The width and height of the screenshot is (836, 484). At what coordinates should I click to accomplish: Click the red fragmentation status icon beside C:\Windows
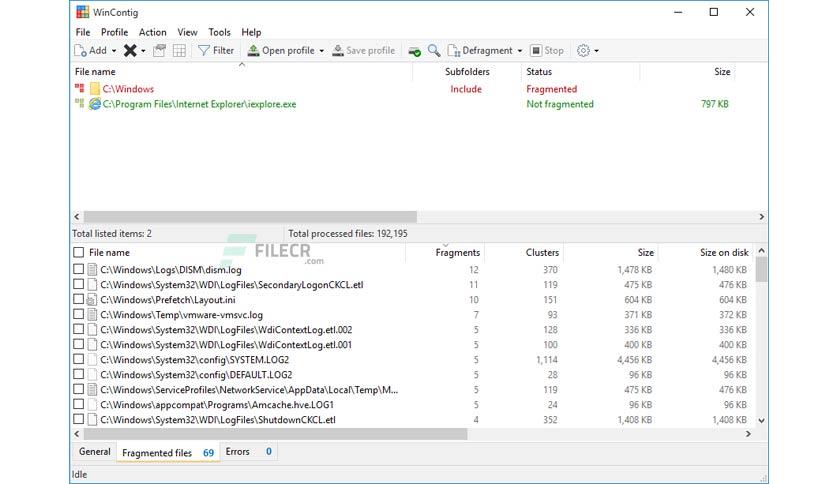[x=79, y=88]
